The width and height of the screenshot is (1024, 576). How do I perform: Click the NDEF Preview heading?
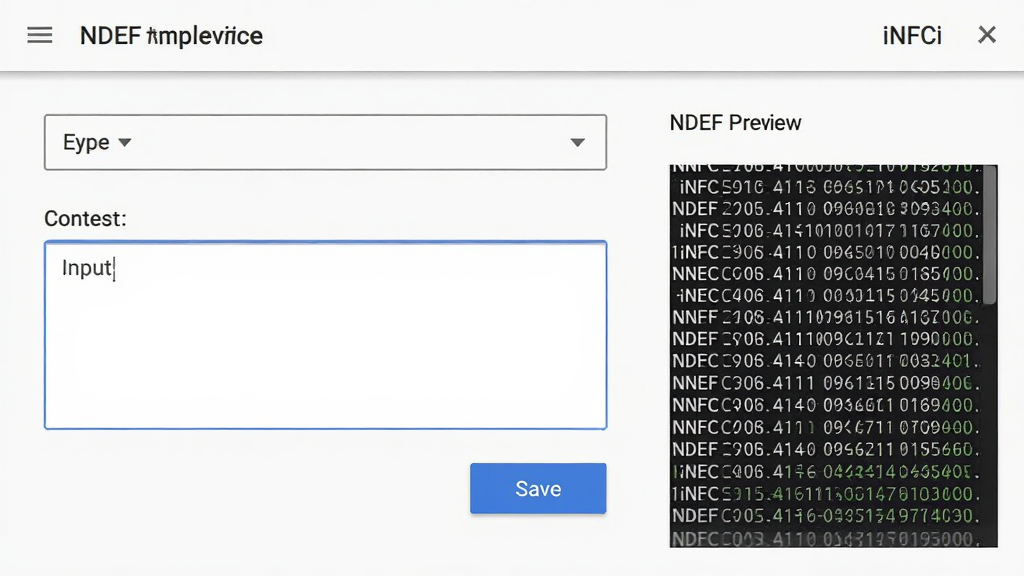735,123
